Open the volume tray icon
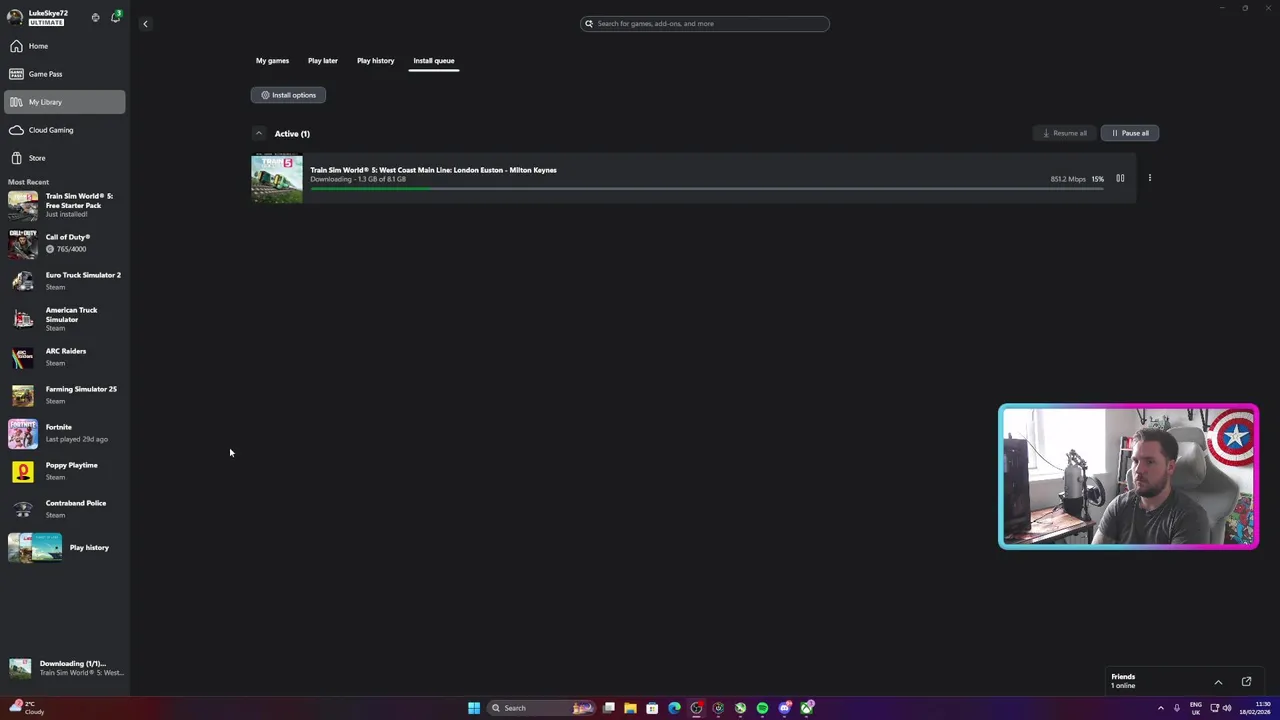The height and width of the screenshot is (720, 1280). (x=1227, y=708)
